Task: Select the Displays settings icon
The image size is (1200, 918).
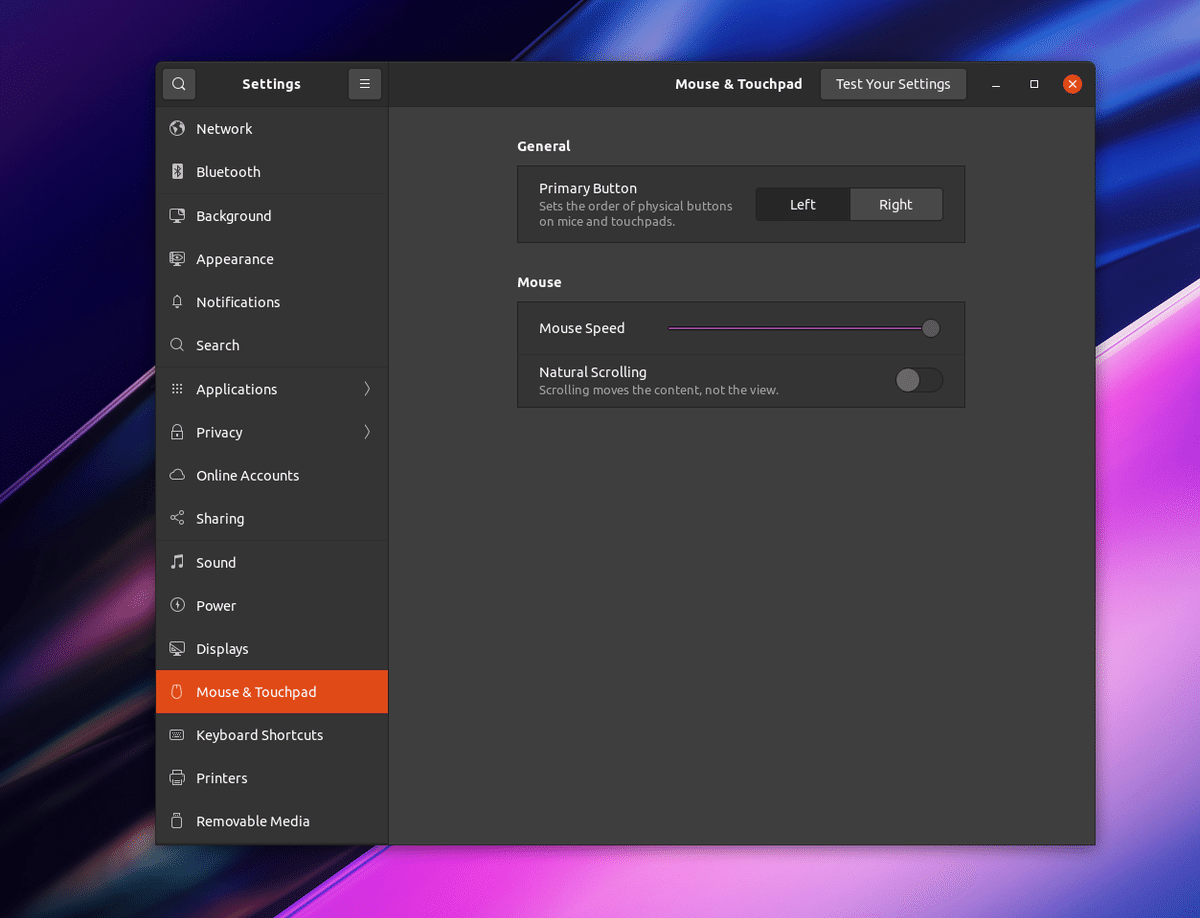Action: (176, 648)
